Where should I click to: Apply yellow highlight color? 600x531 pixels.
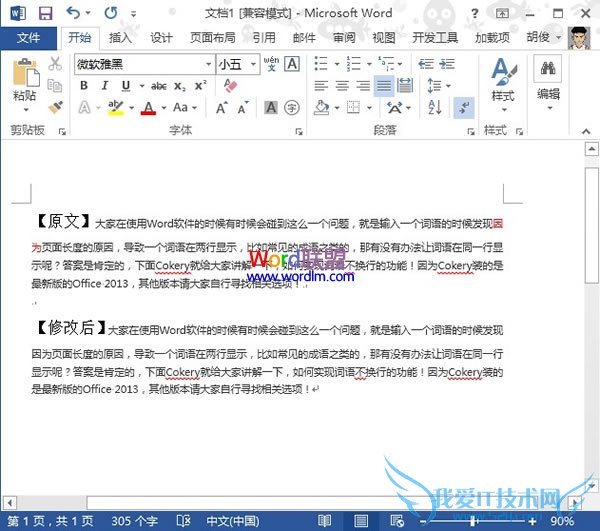pyautogui.click(x=116, y=108)
